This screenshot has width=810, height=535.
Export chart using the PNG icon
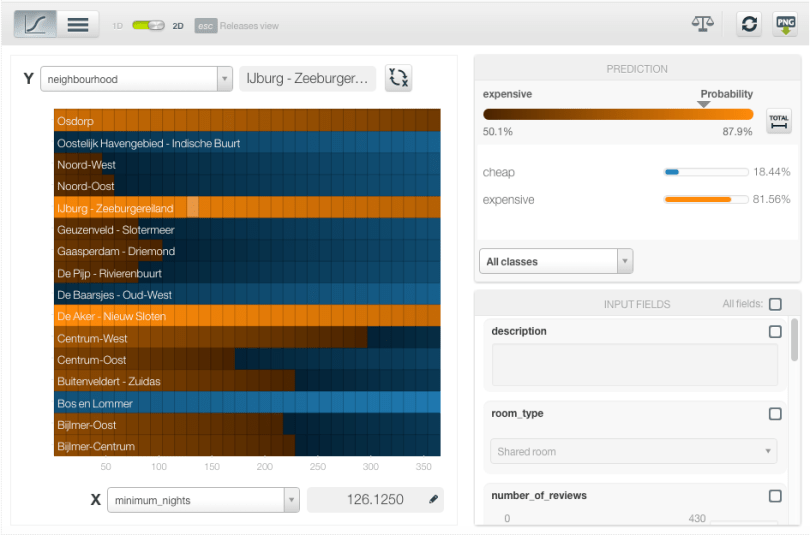coord(785,25)
